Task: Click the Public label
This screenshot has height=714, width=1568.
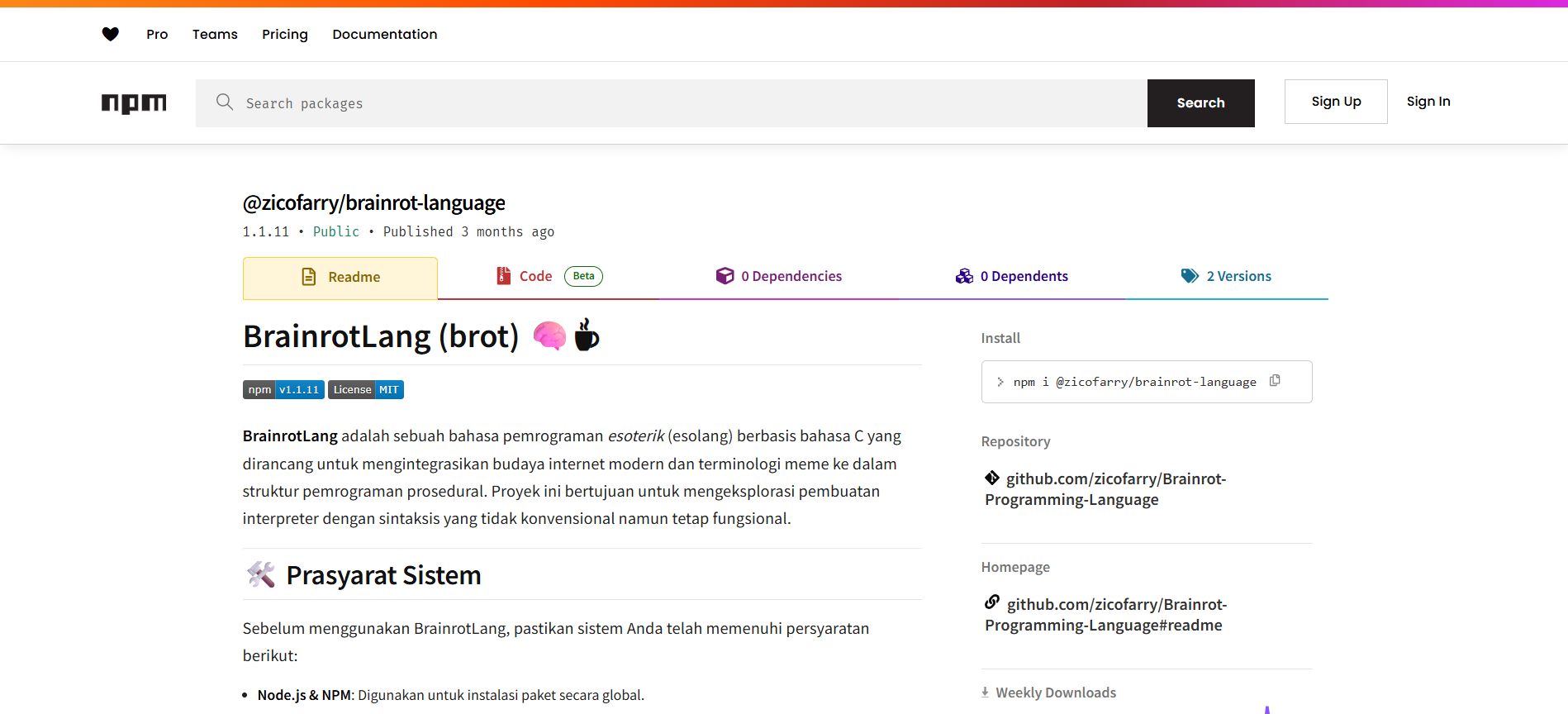Action: click(x=336, y=232)
